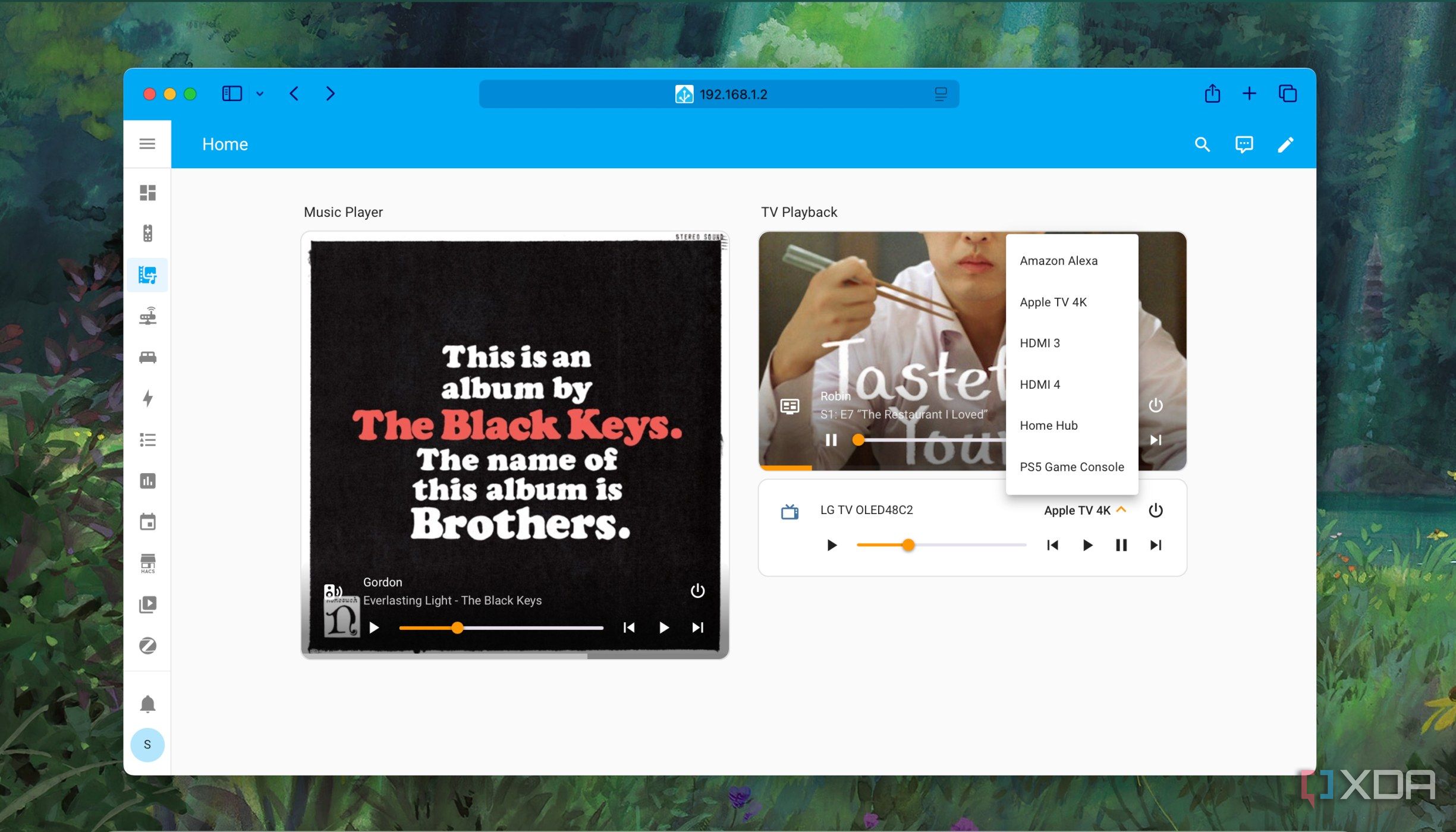Click the Gordon player volume slider
This screenshot has width=1456, height=832.
(501, 628)
